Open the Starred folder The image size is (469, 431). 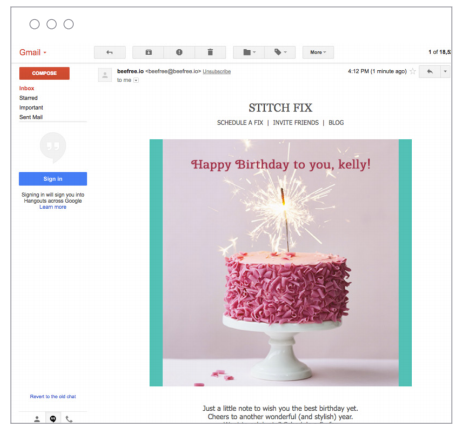pyautogui.click(x=28, y=98)
